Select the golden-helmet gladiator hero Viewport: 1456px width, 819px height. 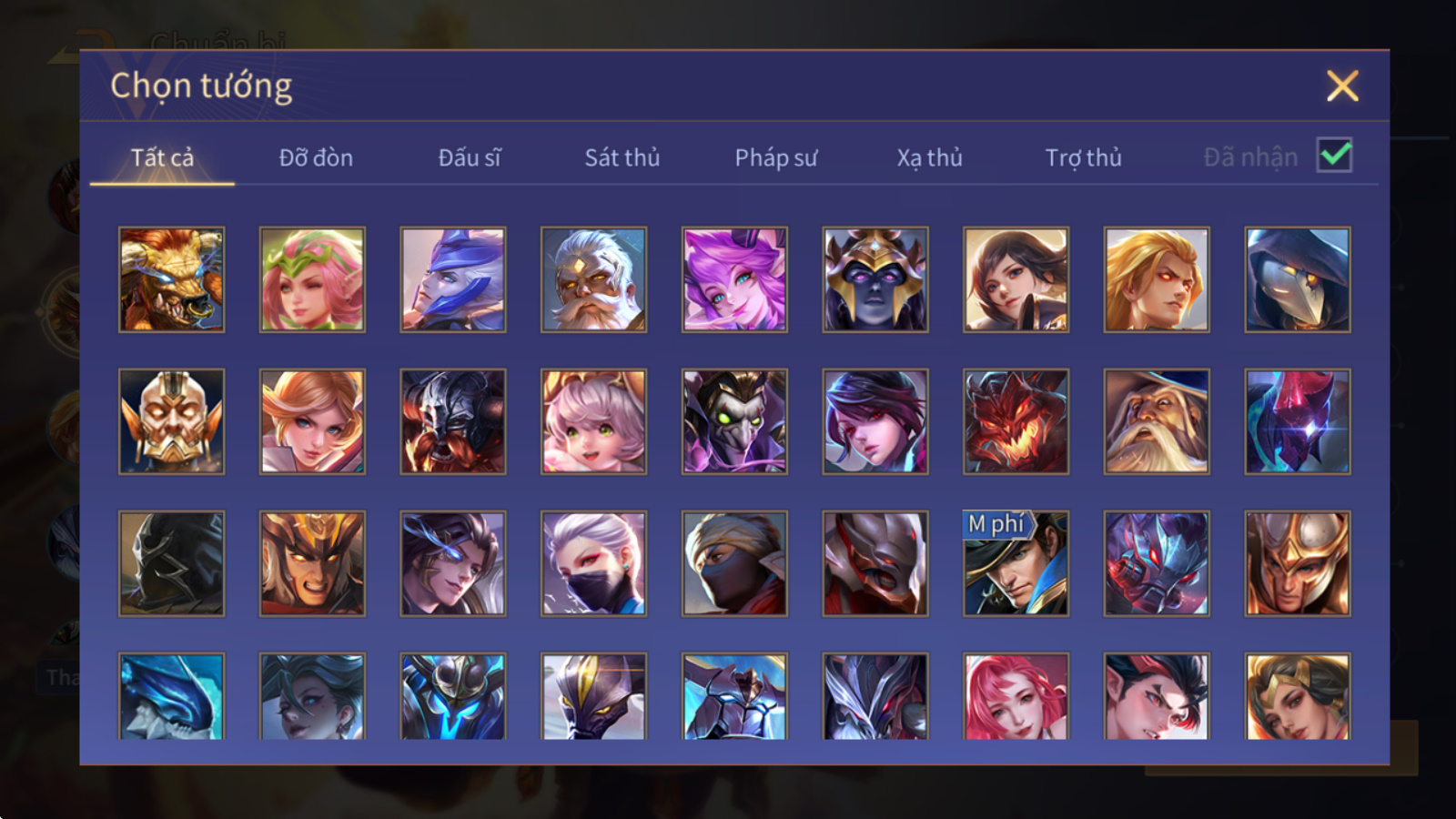1298,563
